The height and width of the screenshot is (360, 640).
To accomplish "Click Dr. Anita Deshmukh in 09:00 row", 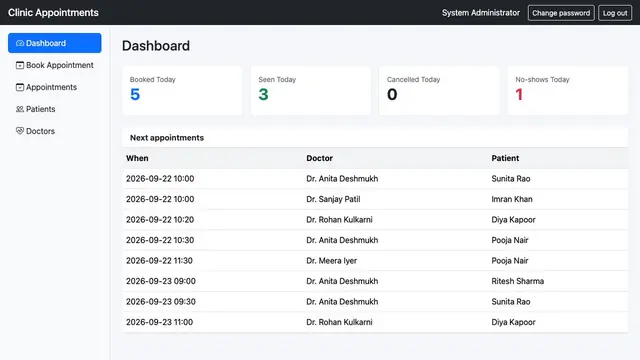I will 342,281.
